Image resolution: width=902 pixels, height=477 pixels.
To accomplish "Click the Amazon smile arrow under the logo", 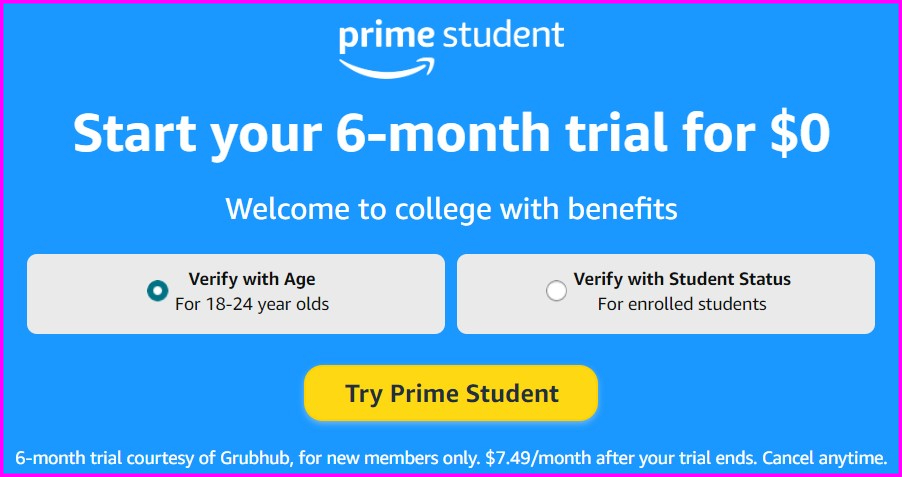I will 390,67.
